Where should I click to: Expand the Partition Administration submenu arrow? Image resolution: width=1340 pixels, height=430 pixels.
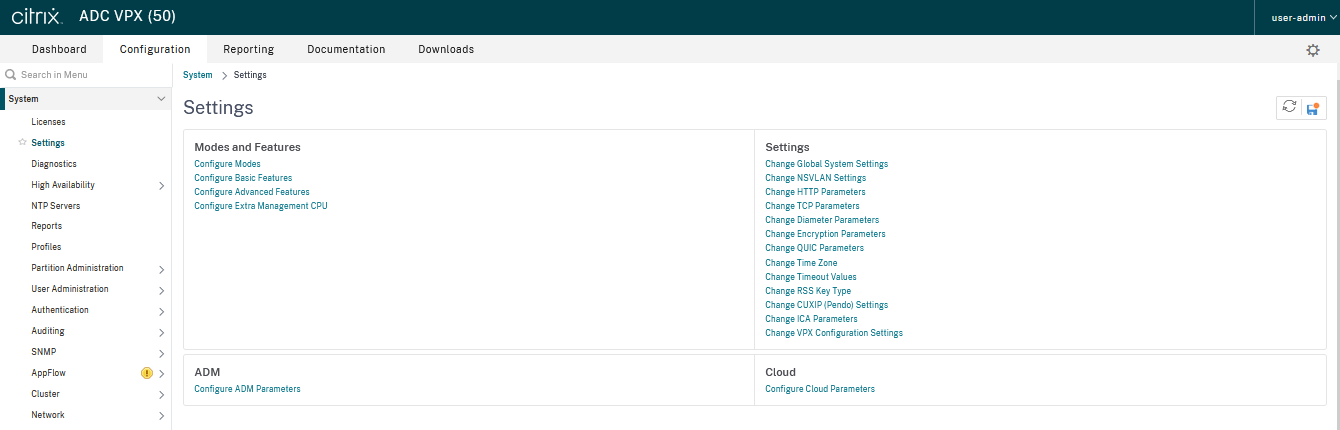tap(161, 269)
